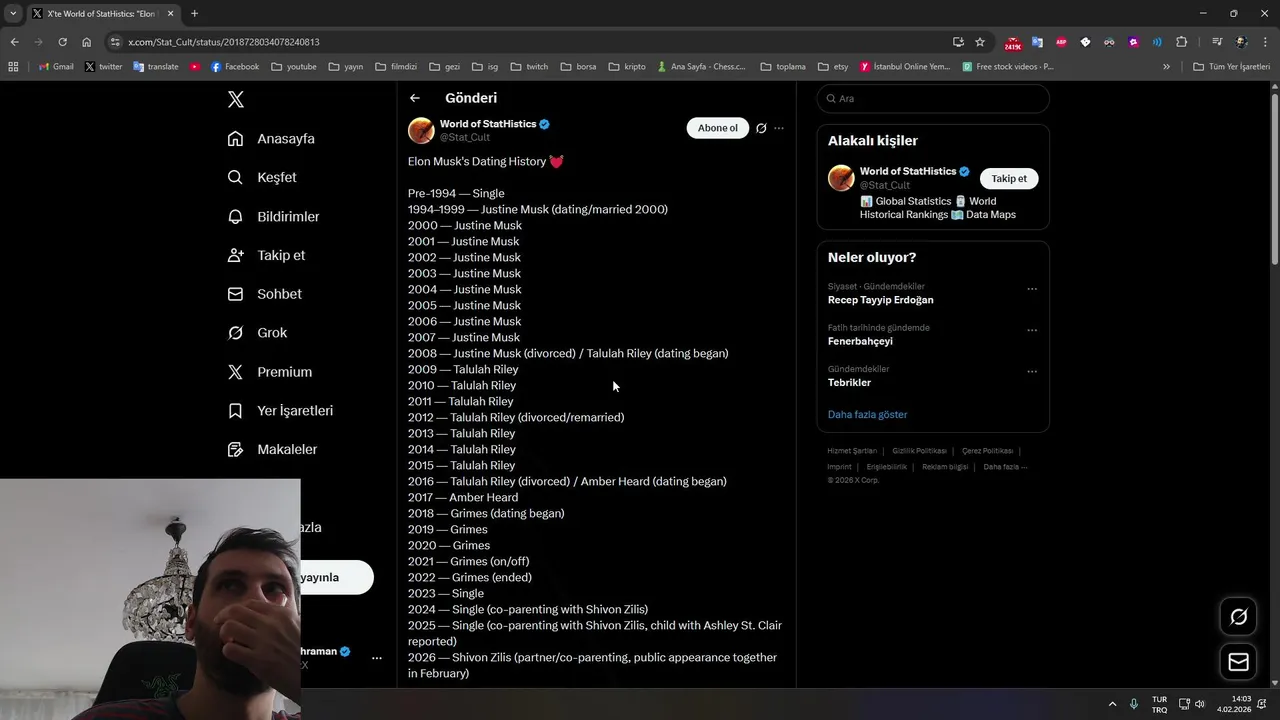Reload the page
This screenshot has height=720, width=1280.
pyautogui.click(x=62, y=42)
